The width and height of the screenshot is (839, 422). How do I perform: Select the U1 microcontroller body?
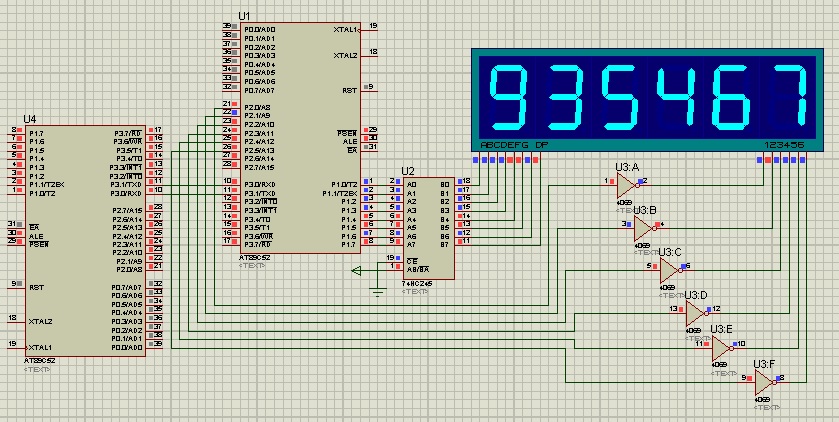coord(300,137)
